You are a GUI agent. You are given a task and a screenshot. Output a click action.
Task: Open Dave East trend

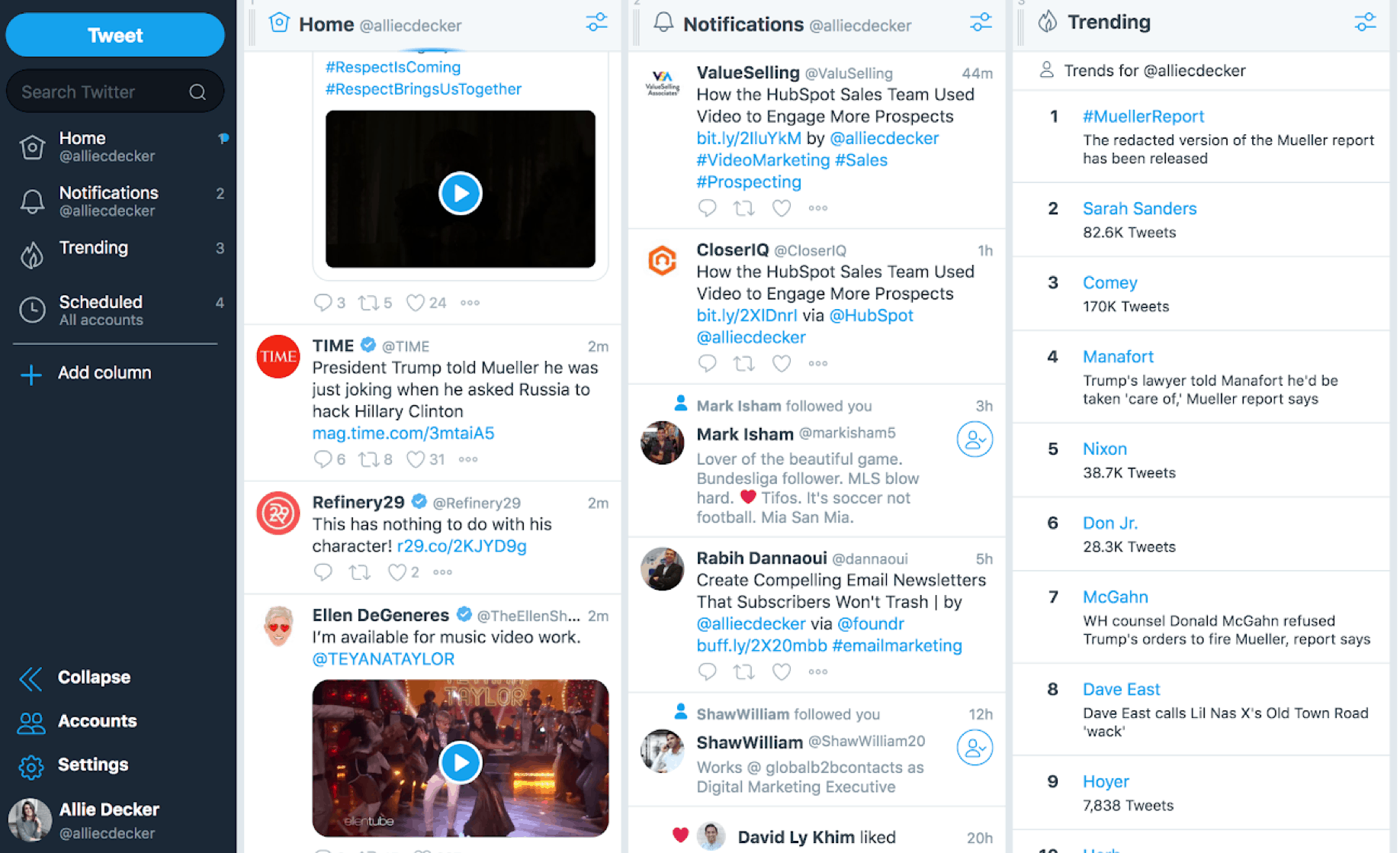[x=1121, y=690]
